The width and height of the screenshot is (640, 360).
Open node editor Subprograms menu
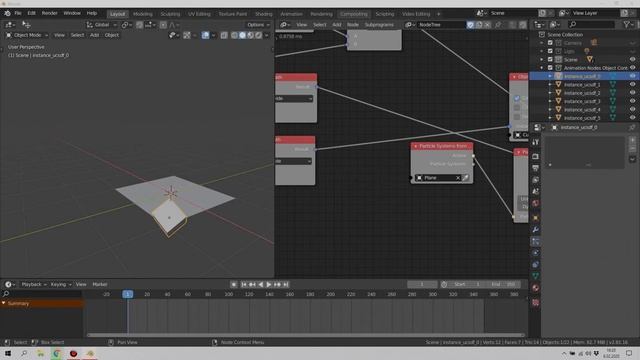pyautogui.click(x=379, y=25)
